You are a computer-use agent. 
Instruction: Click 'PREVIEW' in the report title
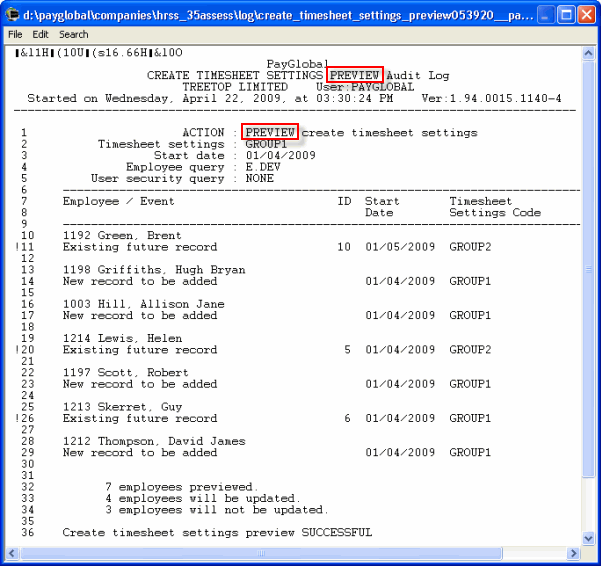click(355, 75)
